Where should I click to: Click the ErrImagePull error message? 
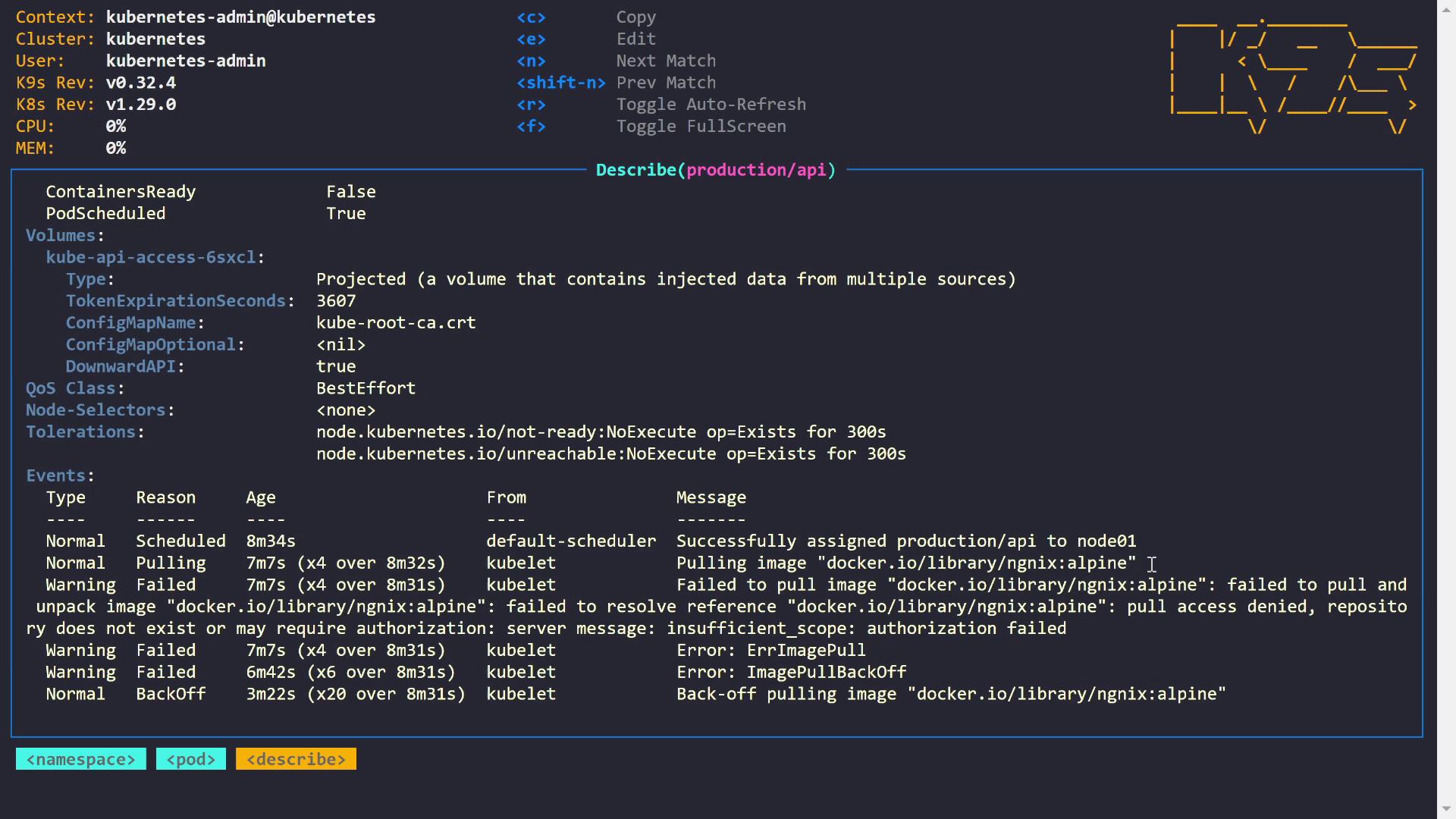(770, 651)
